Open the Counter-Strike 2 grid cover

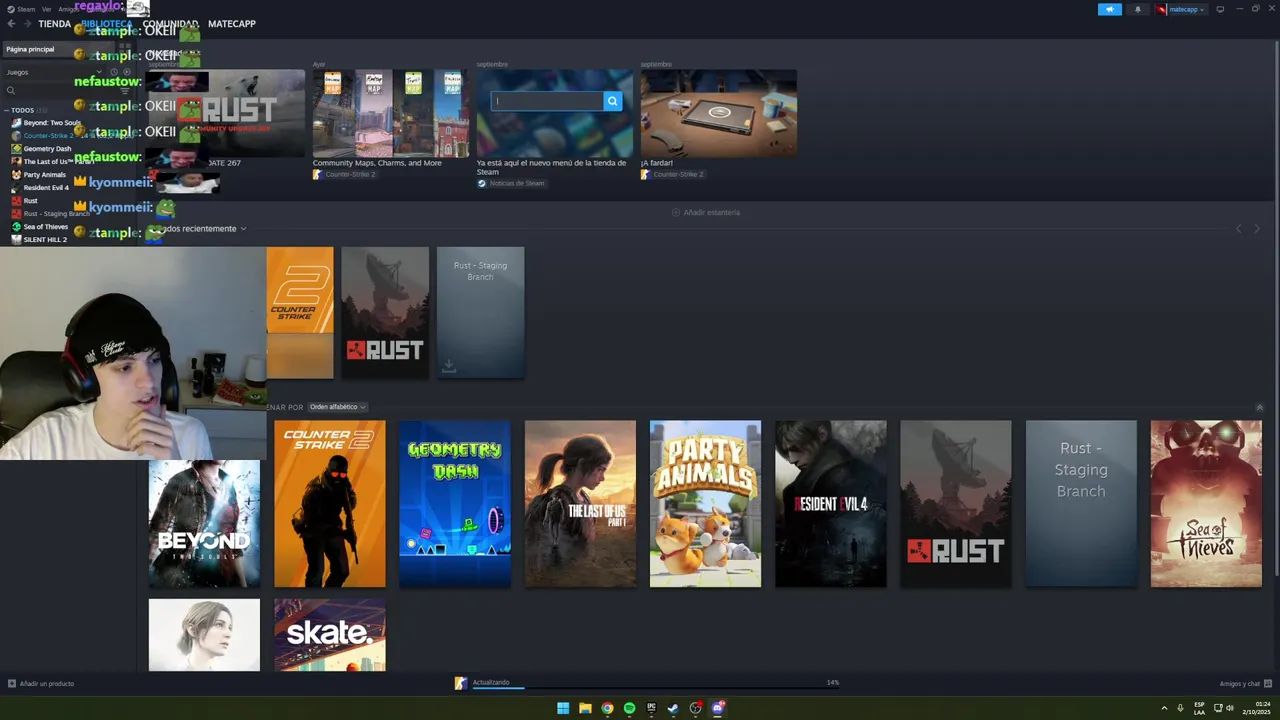(x=330, y=504)
